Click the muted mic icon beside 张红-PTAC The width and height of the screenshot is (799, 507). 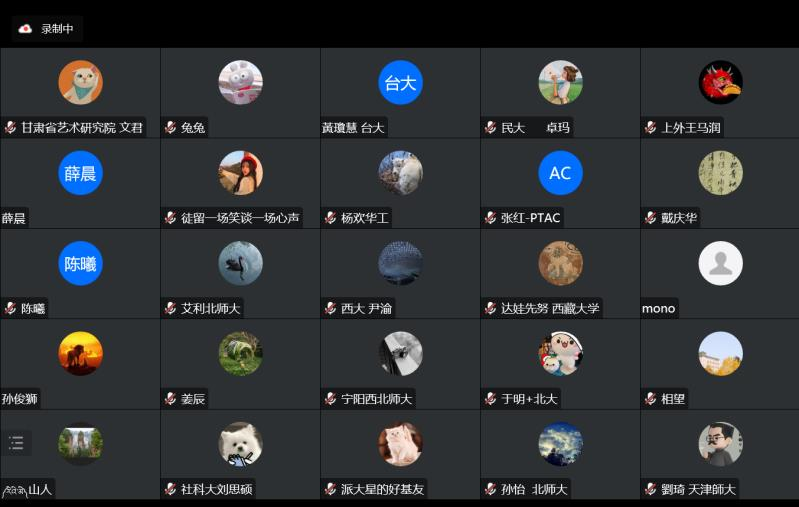click(491, 218)
